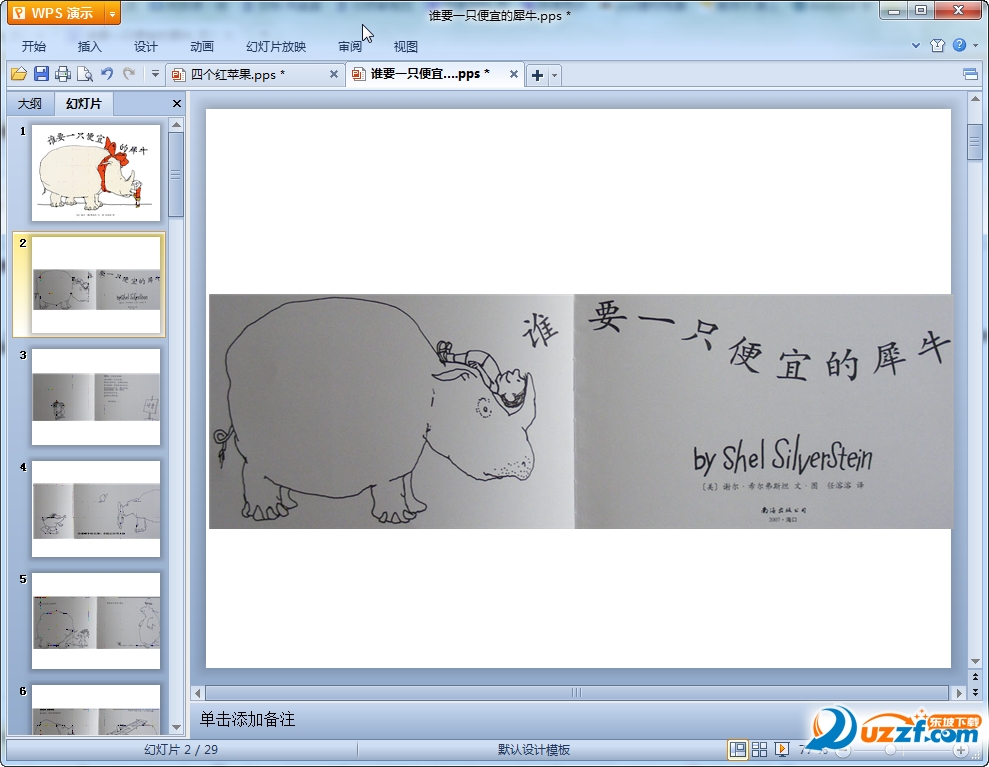Create a new document with the plus button
989x767 pixels.
pyautogui.click(x=537, y=76)
